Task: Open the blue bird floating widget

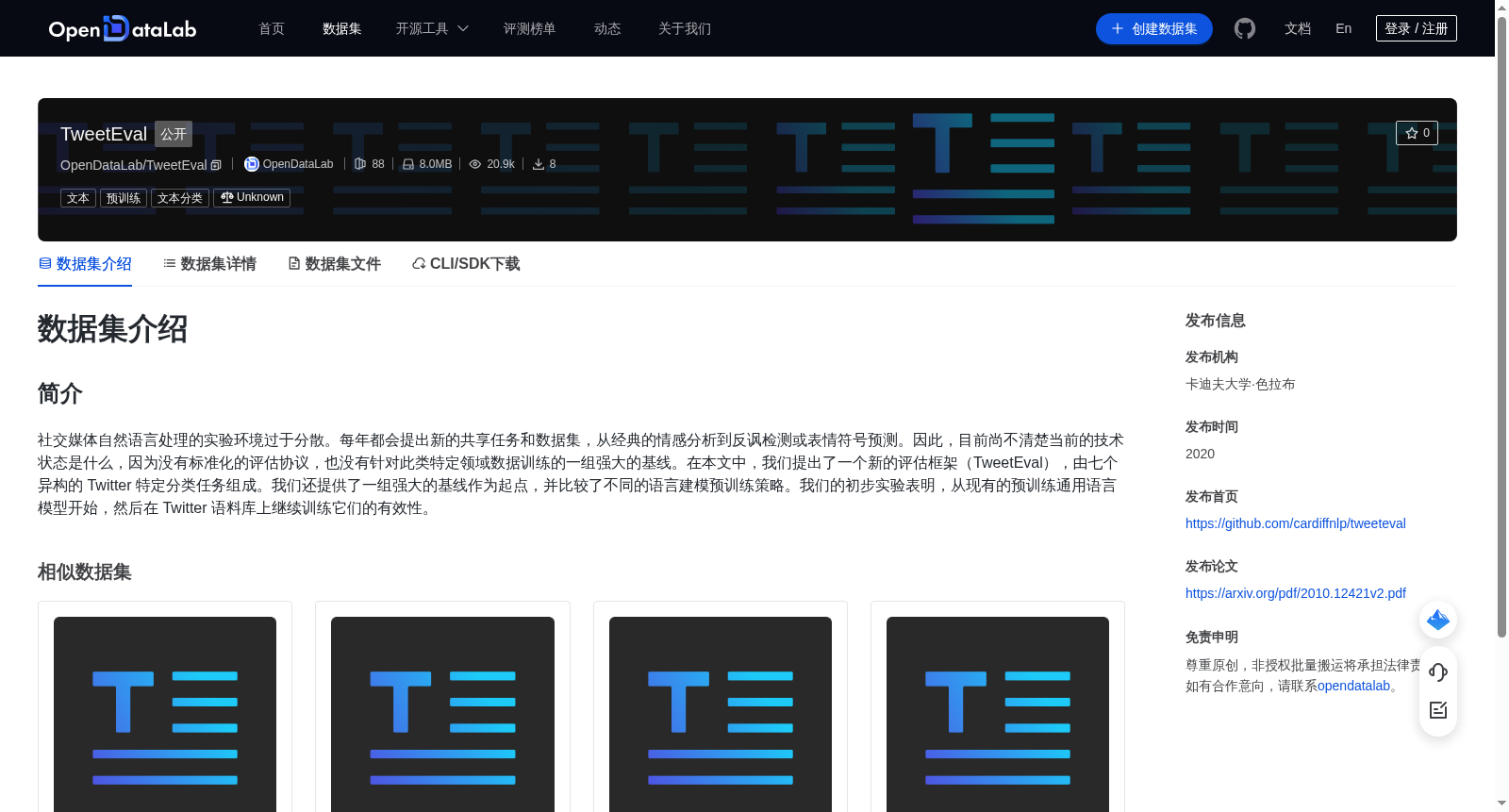Action: 1438,620
